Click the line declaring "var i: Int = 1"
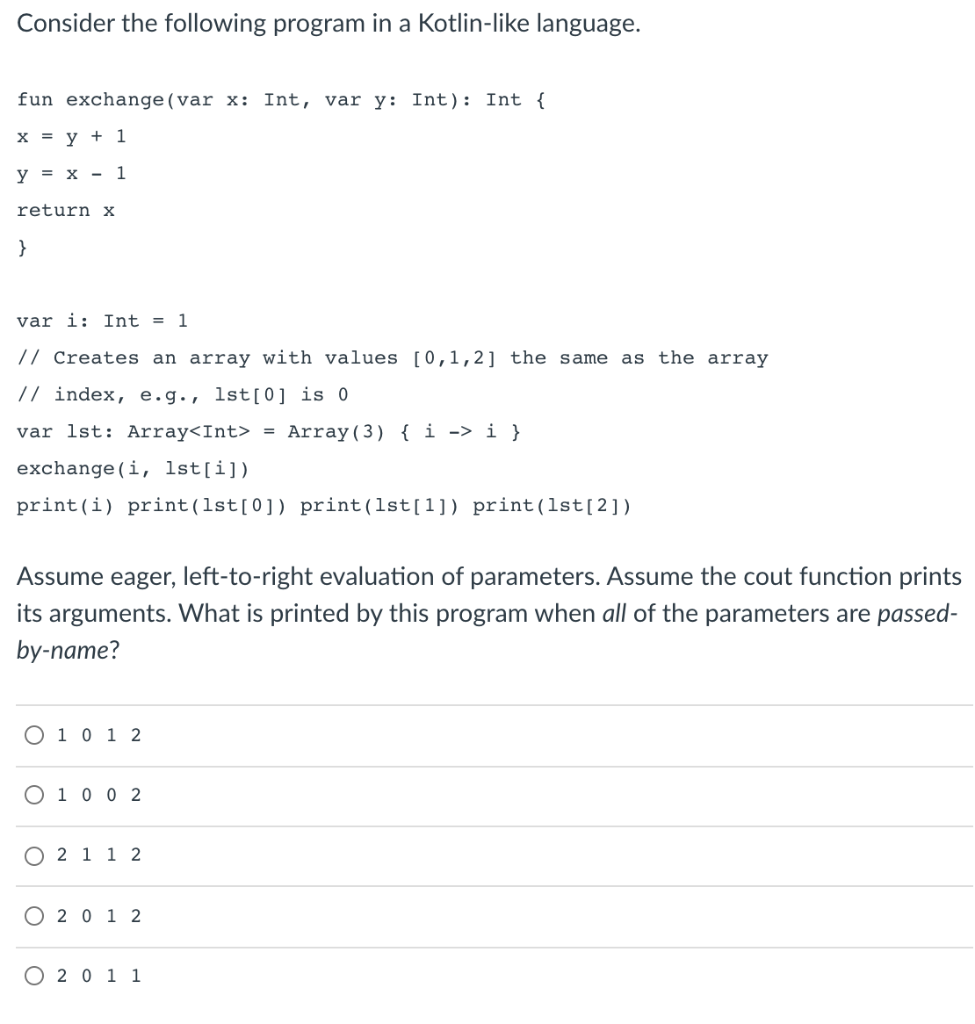 point(100,320)
